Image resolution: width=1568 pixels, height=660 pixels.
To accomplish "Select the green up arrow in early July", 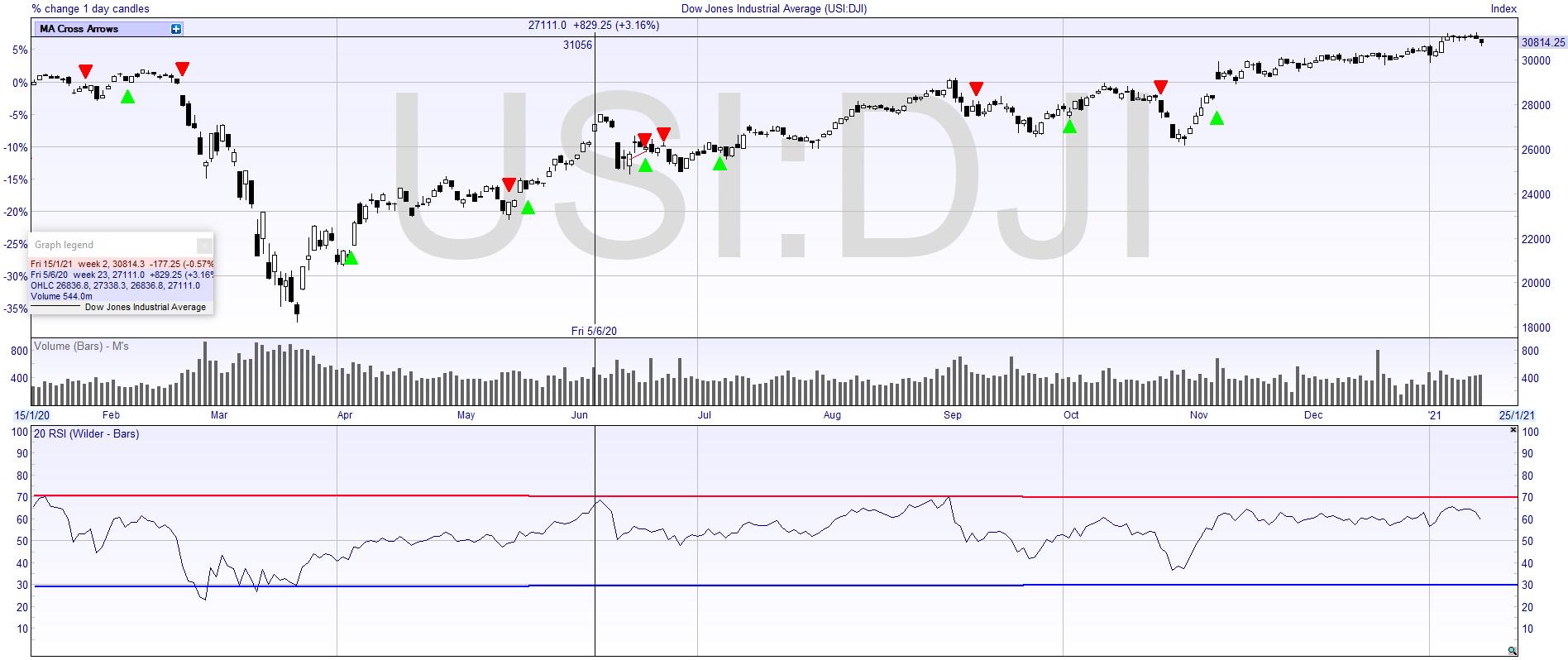I will point(720,164).
